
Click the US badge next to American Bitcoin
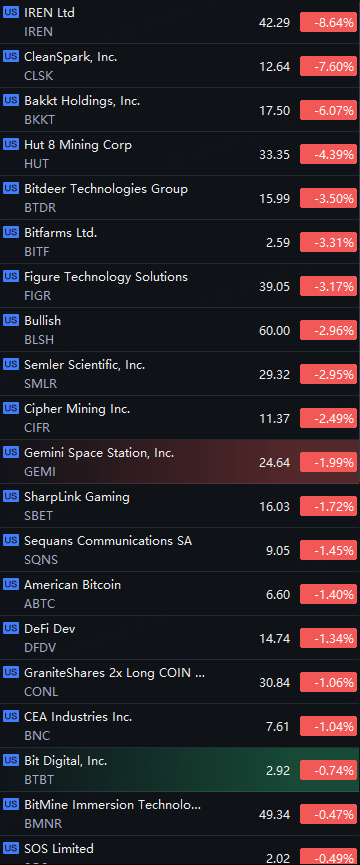coord(10,584)
